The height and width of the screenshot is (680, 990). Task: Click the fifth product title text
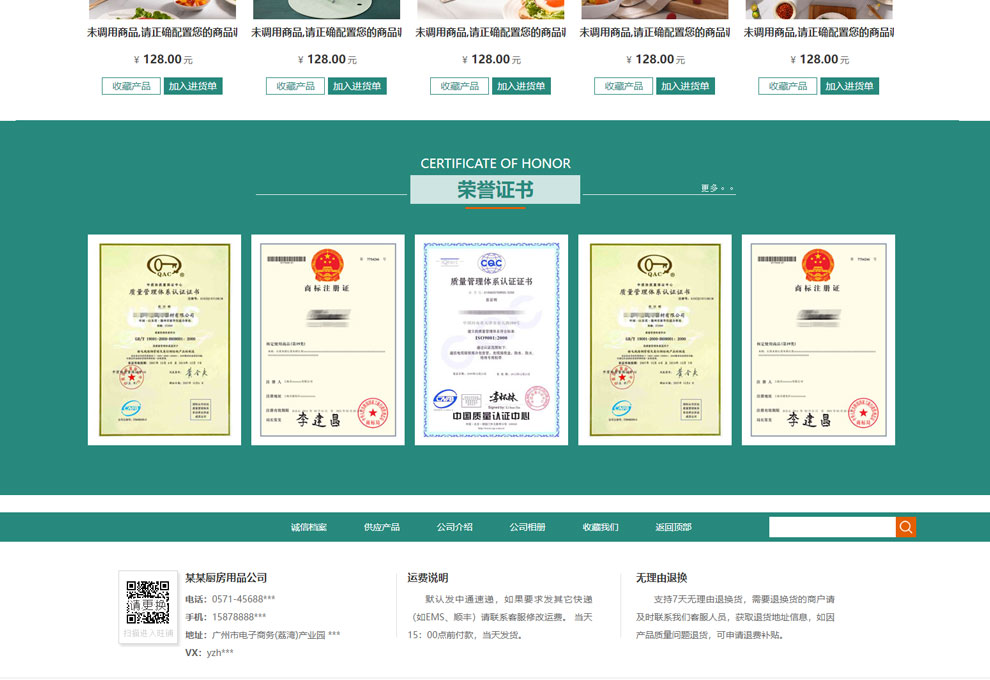(x=819, y=32)
